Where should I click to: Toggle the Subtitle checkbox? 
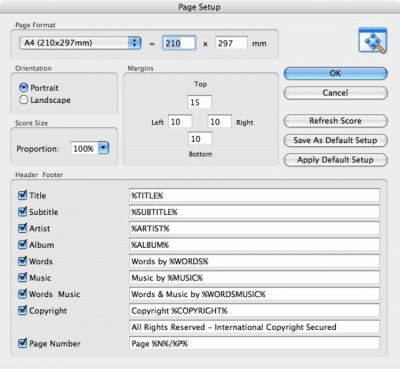[x=22, y=211]
